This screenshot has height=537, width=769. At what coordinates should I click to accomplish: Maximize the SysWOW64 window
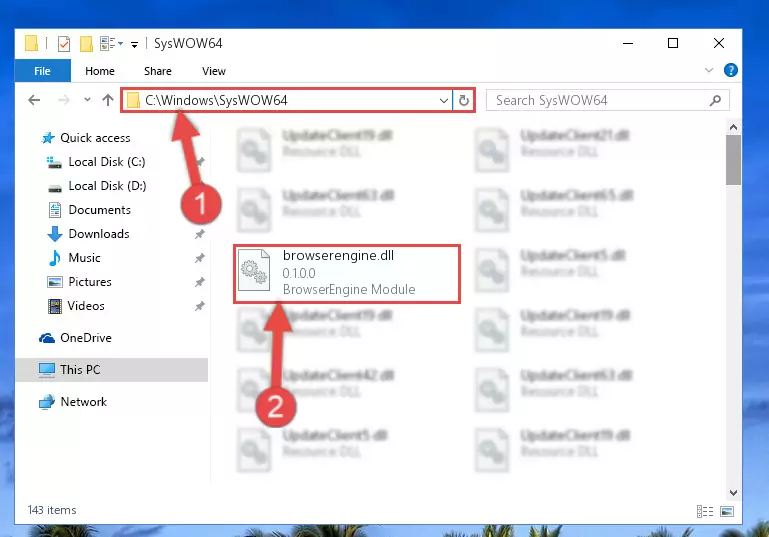(x=673, y=44)
